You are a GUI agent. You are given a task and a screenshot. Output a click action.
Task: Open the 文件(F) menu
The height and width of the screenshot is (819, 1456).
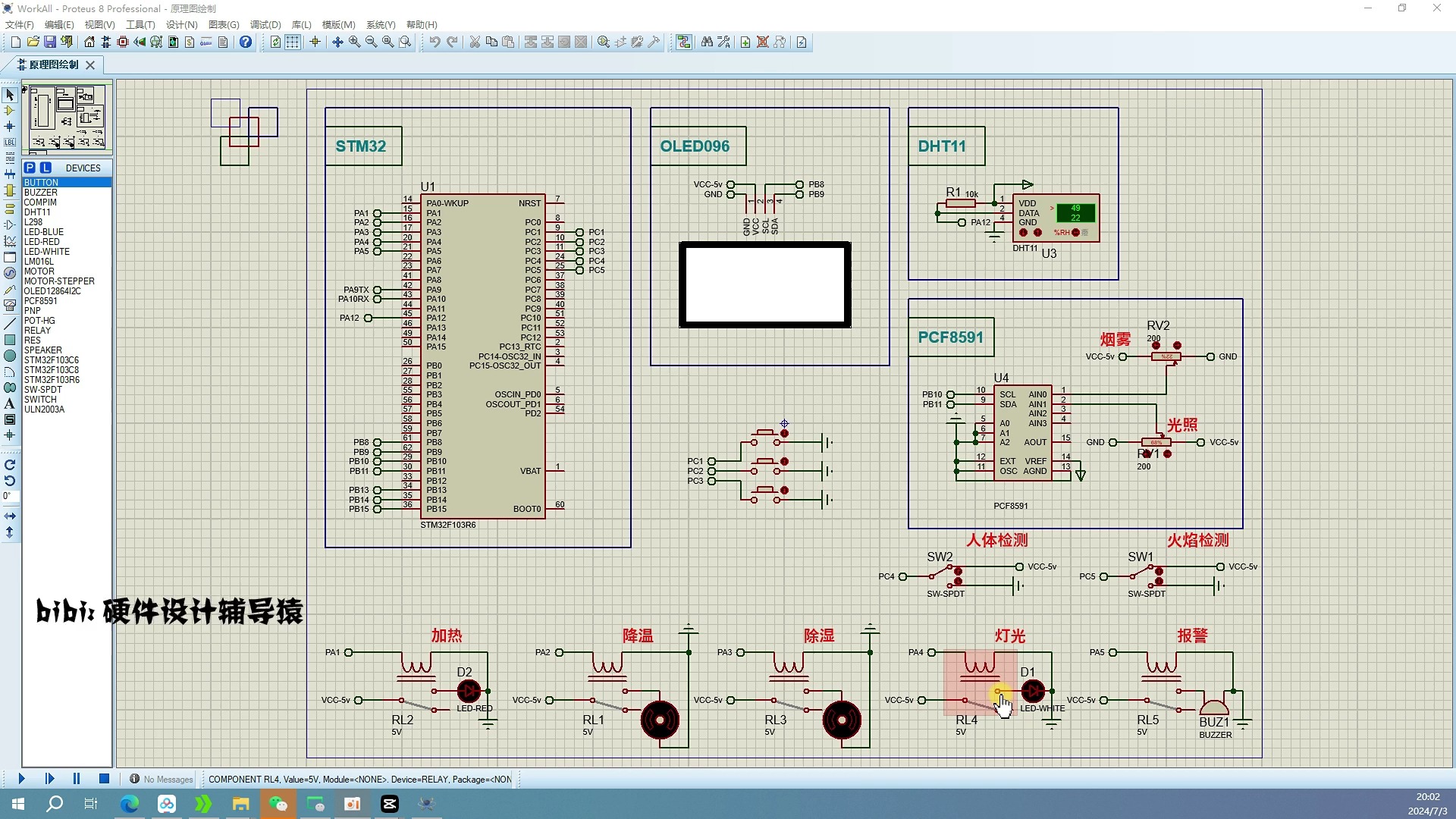tap(20, 25)
